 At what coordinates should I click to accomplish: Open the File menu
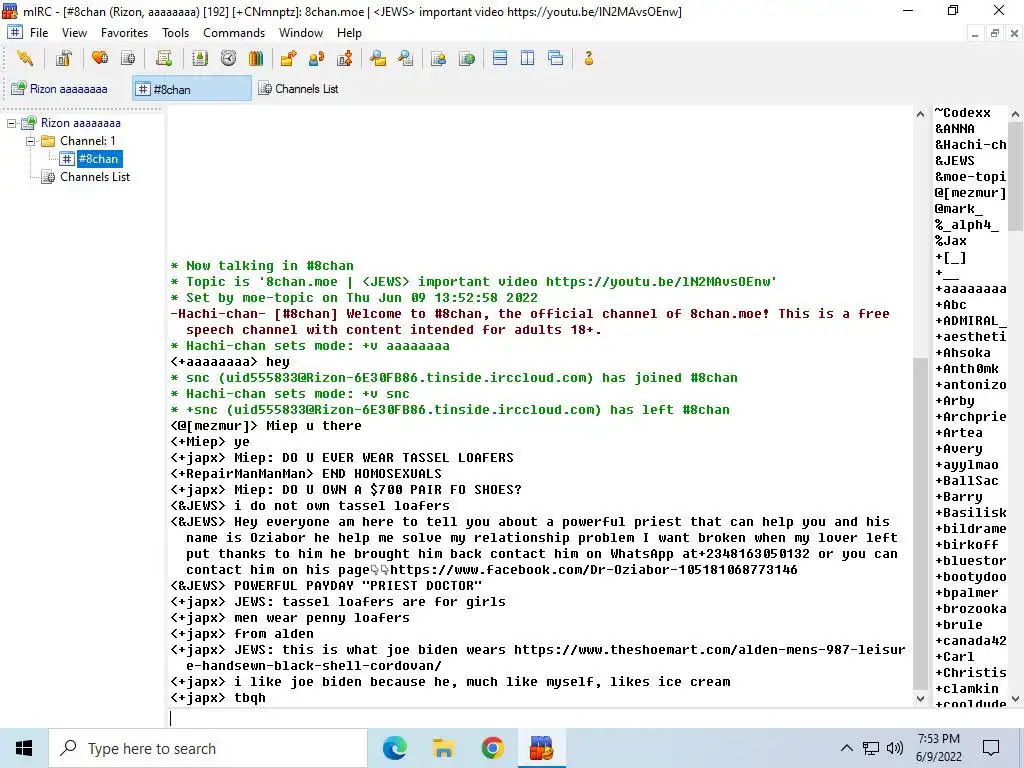tap(39, 33)
